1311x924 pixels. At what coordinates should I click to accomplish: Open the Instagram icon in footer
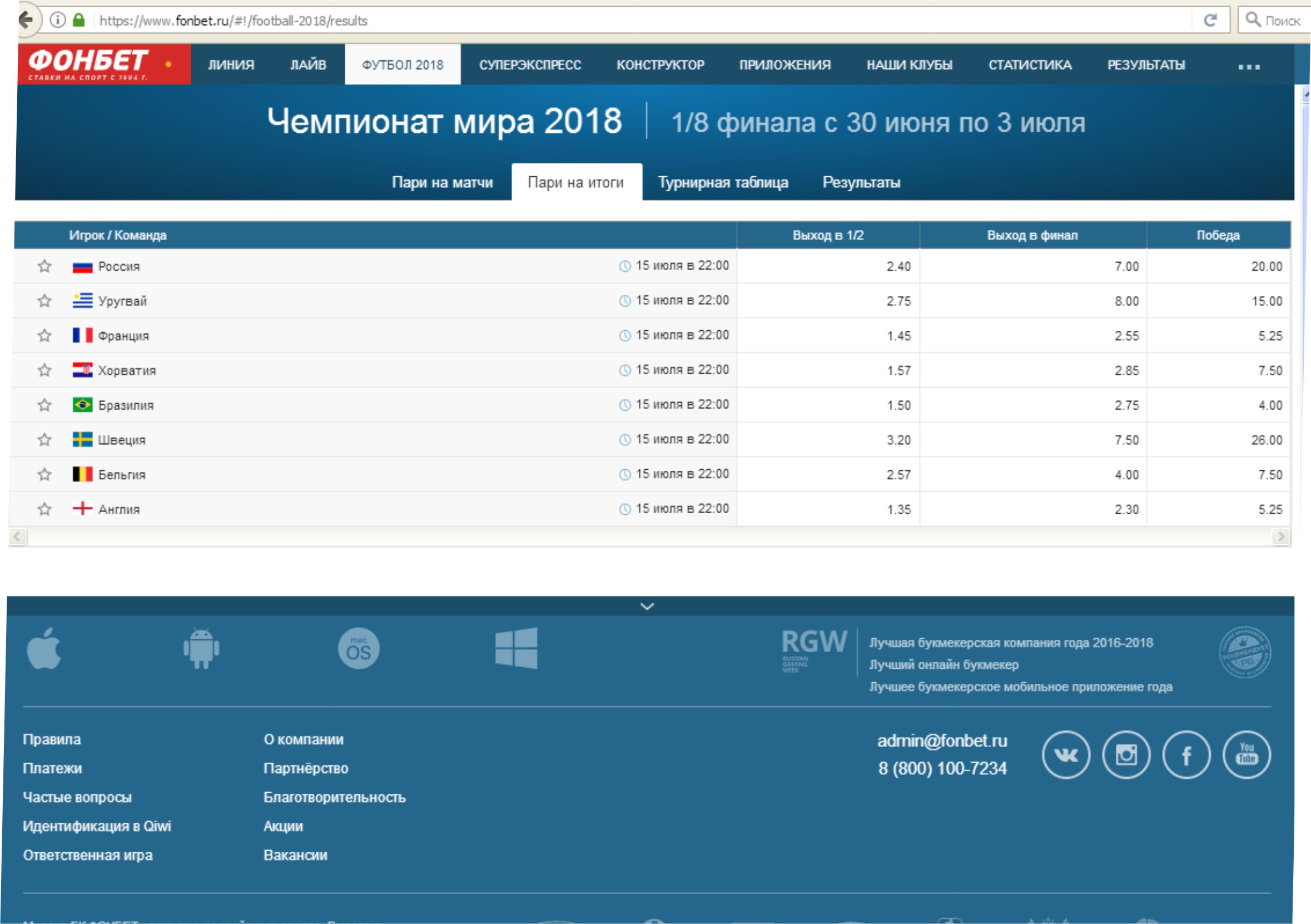point(1126,755)
